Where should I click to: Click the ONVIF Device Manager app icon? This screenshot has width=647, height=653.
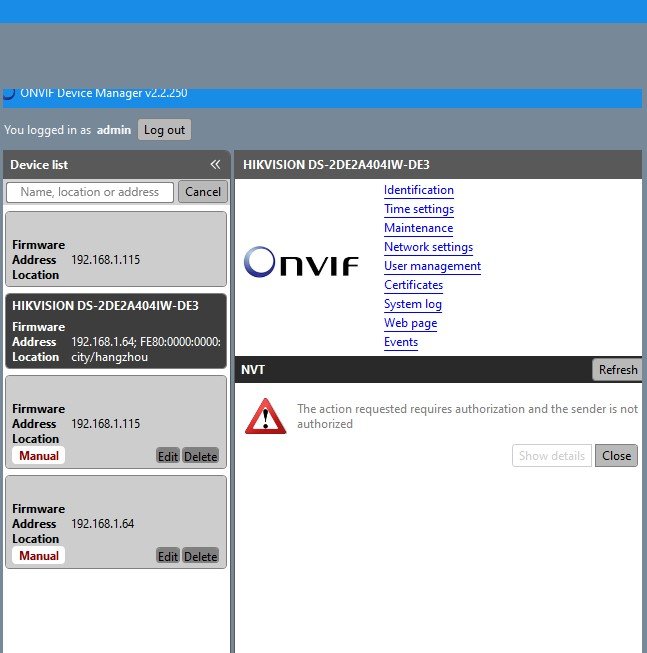[9, 94]
